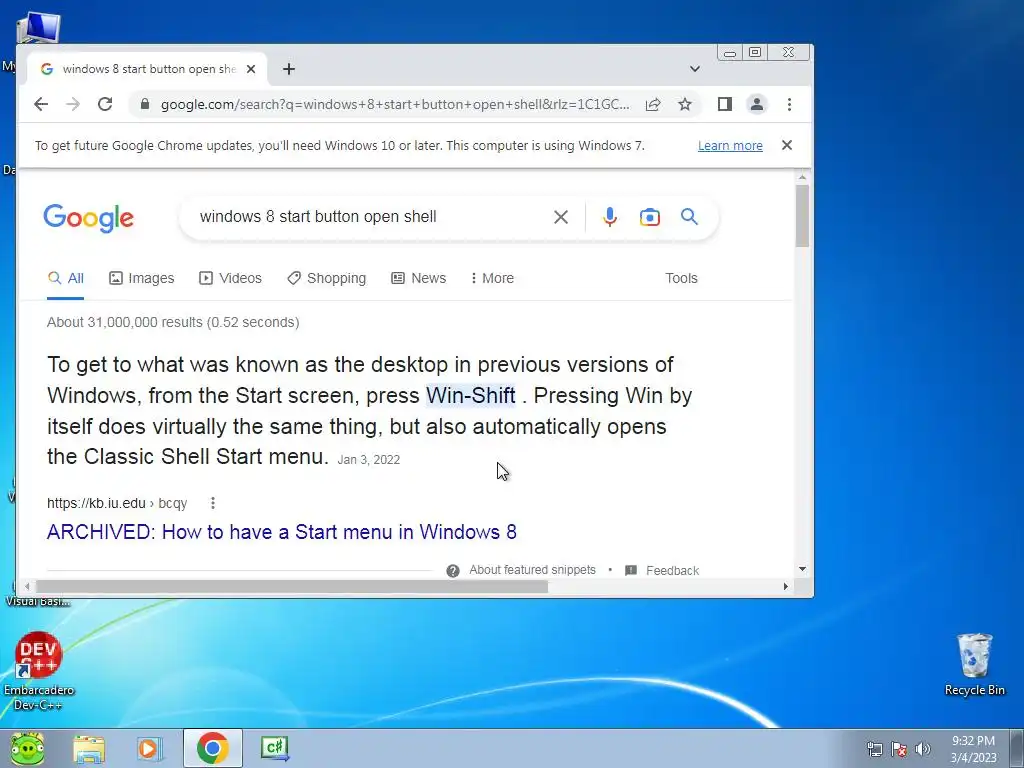Image resolution: width=1024 pixels, height=768 pixels.
Task: Close the 'windows 8 start button' tab
Action: [251, 69]
